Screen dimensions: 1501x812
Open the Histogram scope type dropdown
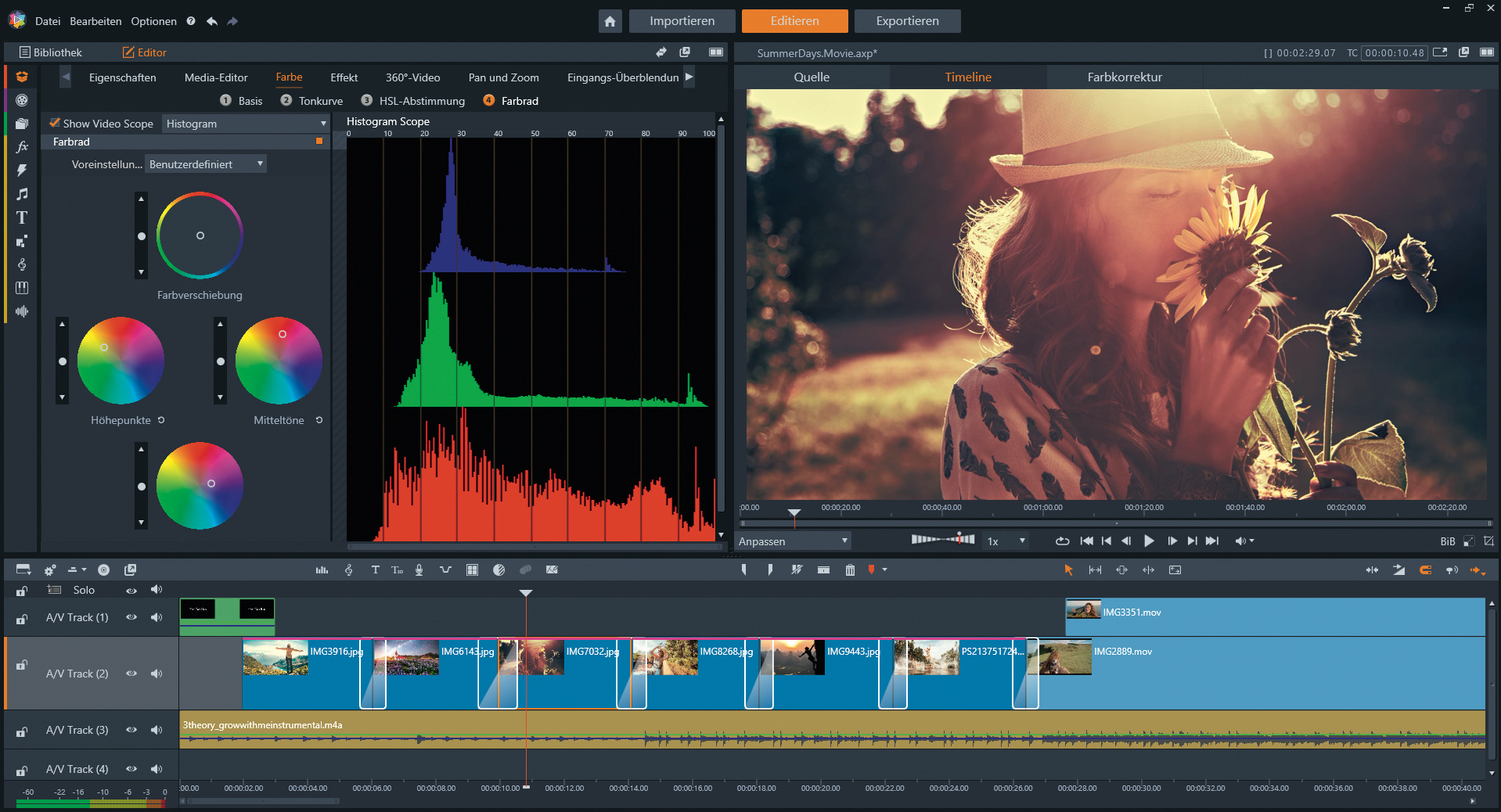pos(246,124)
